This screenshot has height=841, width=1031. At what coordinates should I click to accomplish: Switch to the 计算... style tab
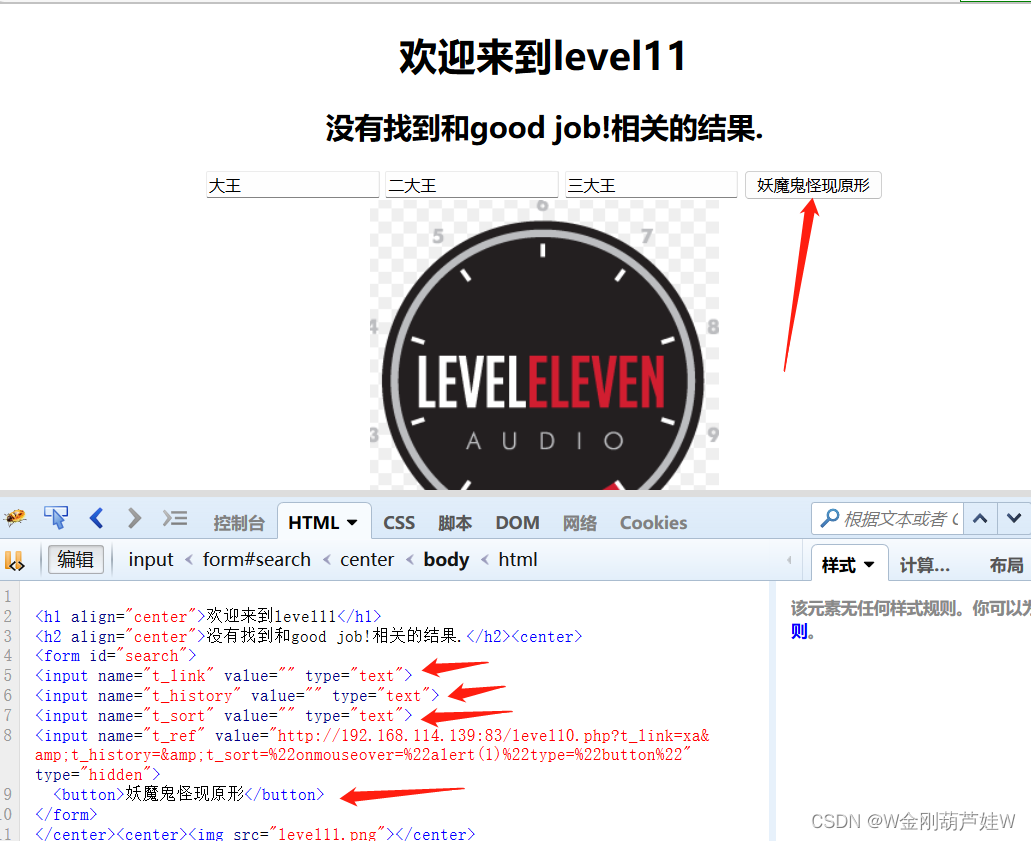click(924, 563)
